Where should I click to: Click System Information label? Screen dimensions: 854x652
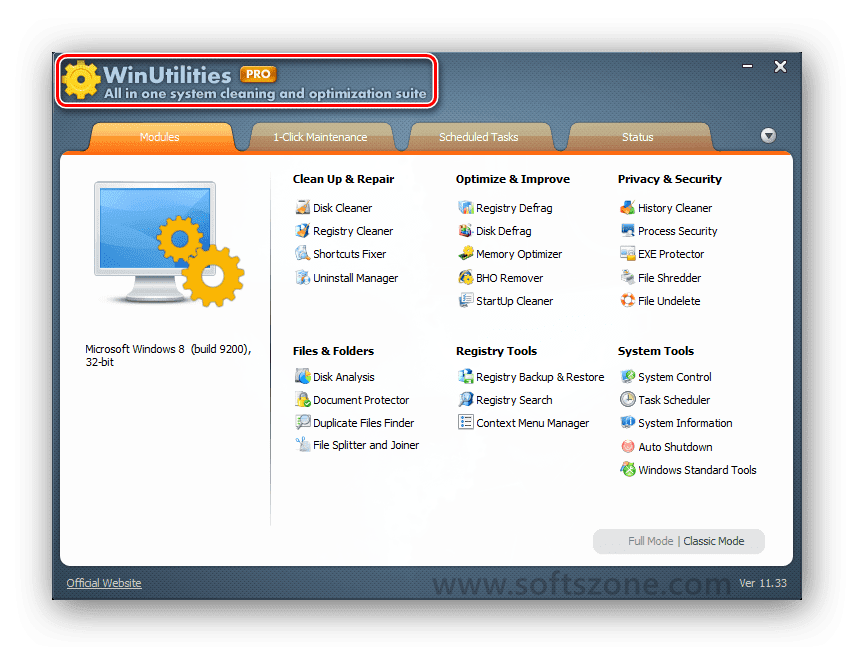click(x=685, y=423)
